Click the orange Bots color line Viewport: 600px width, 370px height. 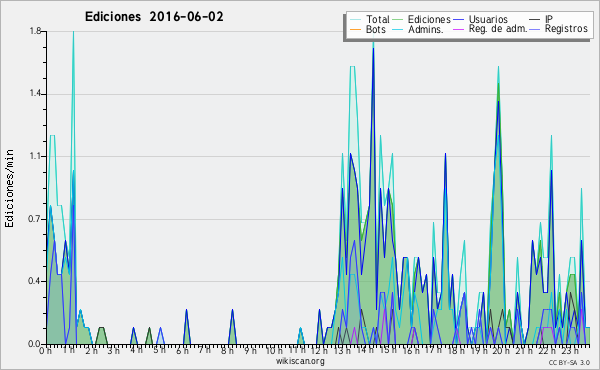pos(355,29)
